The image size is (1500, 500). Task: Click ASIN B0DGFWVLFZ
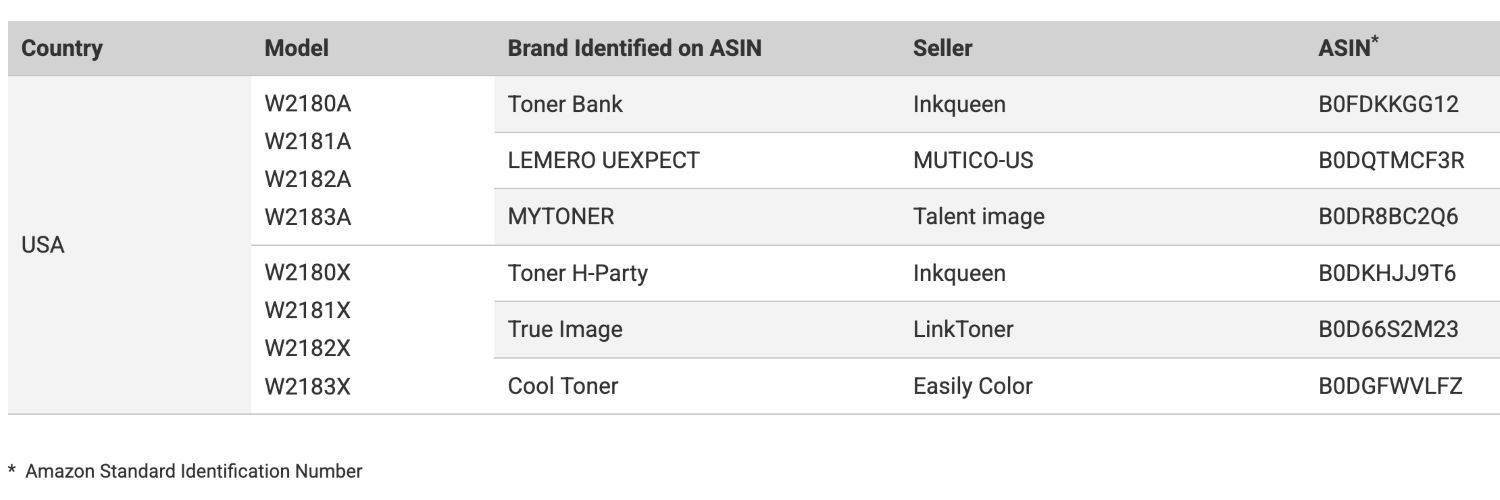[1390, 386]
